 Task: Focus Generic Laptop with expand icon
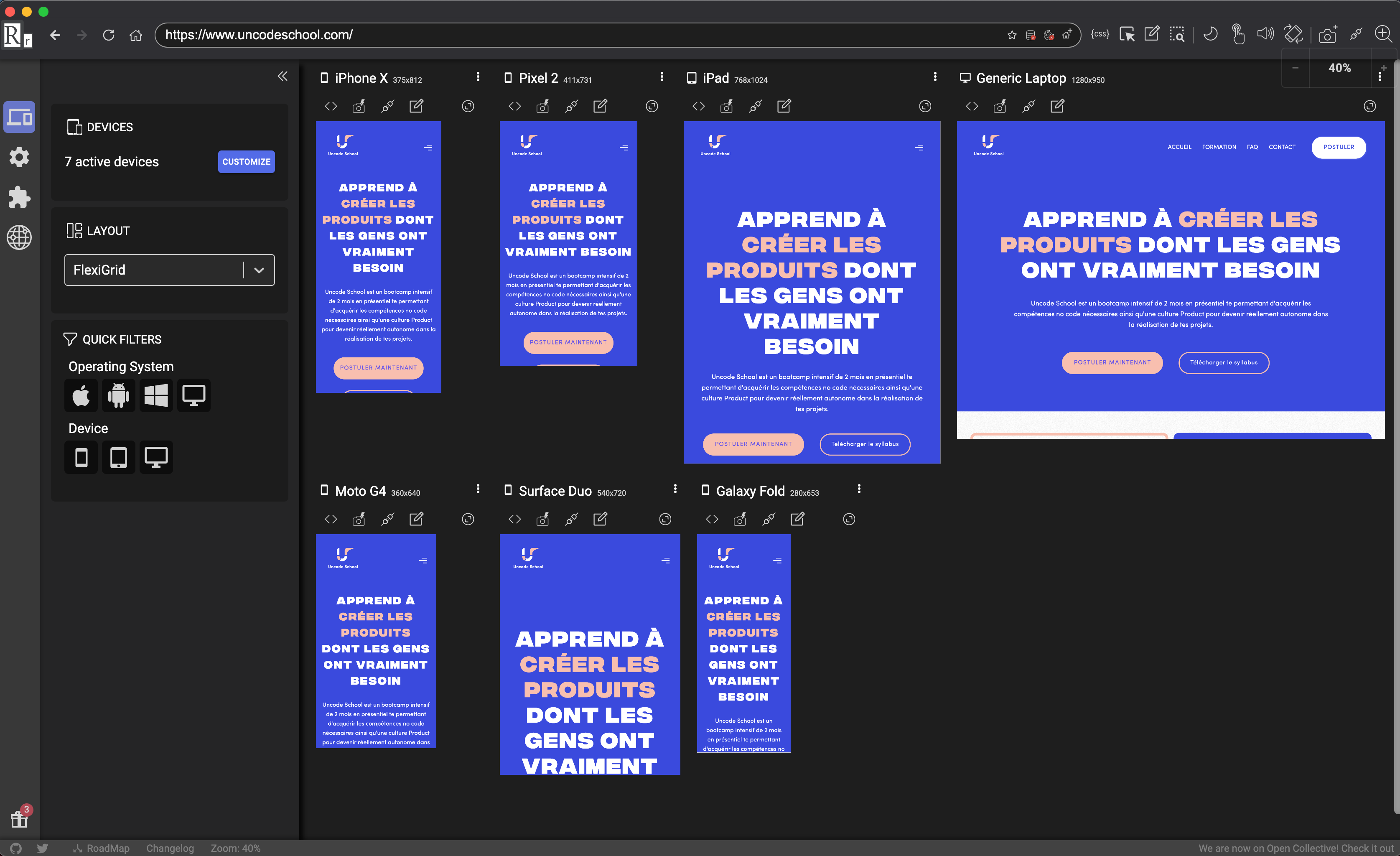pyautogui.click(x=1370, y=106)
